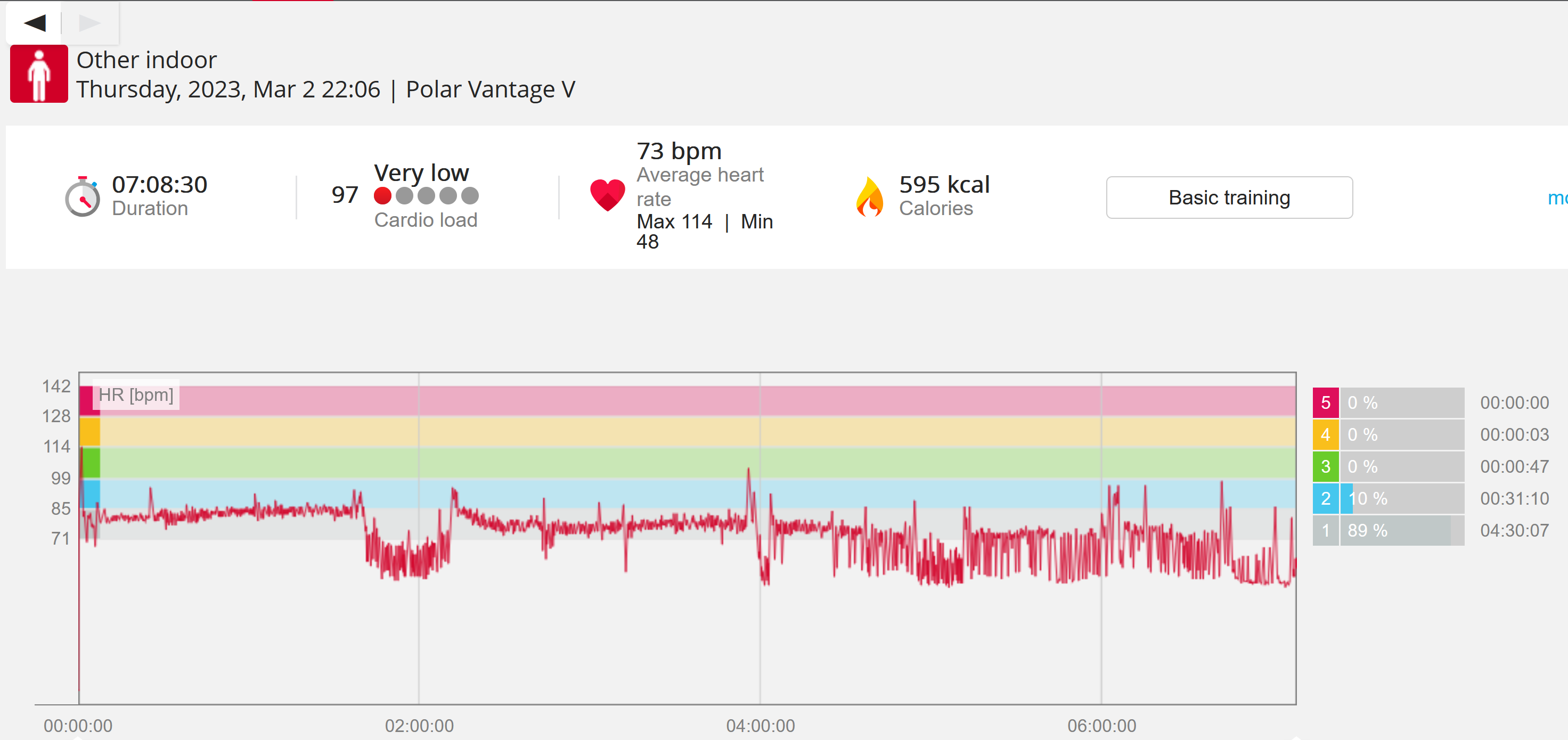Click the flame calories icon
The image size is (1568, 740).
point(869,196)
